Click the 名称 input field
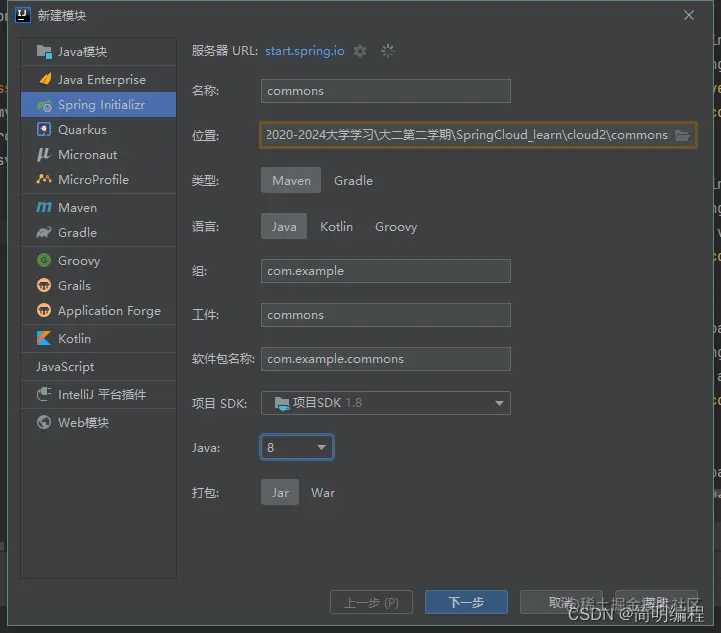The height and width of the screenshot is (633, 721). pyautogui.click(x=386, y=91)
